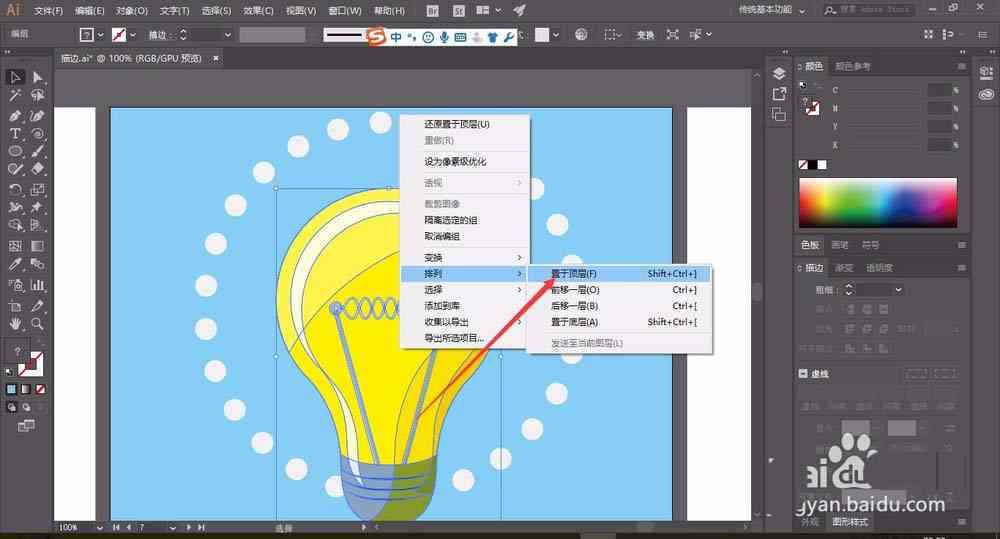Open the Libraries panel icon

pyautogui.click(x=986, y=94)
